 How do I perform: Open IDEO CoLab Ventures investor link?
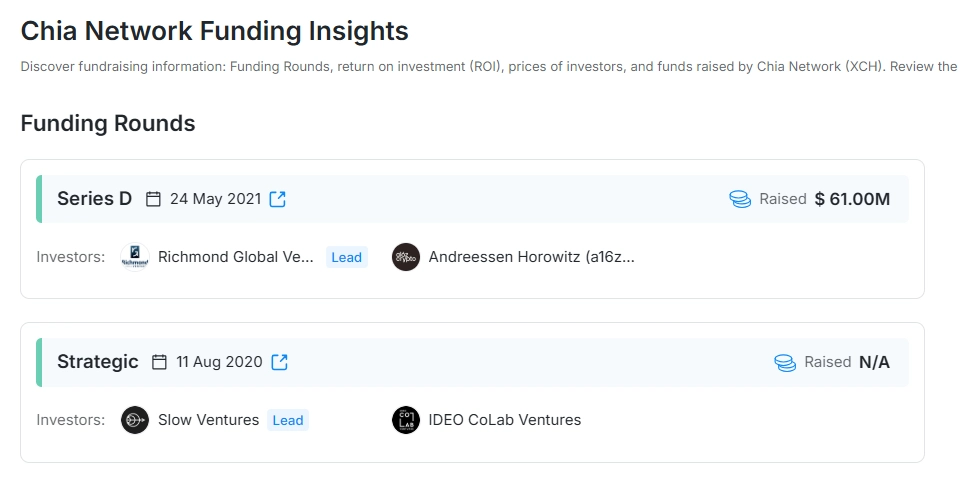[x=504, y=420]
